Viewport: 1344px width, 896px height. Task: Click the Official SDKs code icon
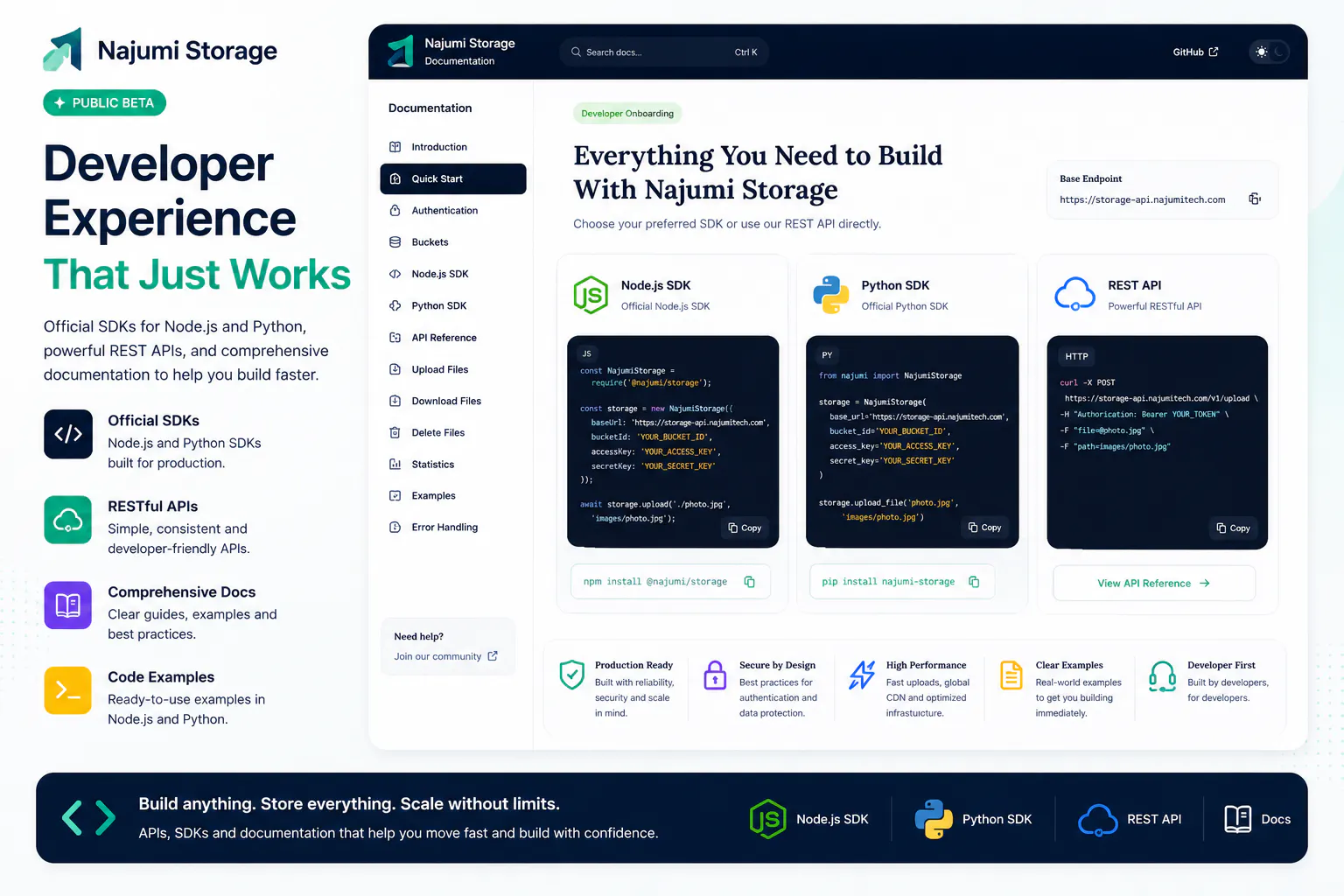pos(68,434)
